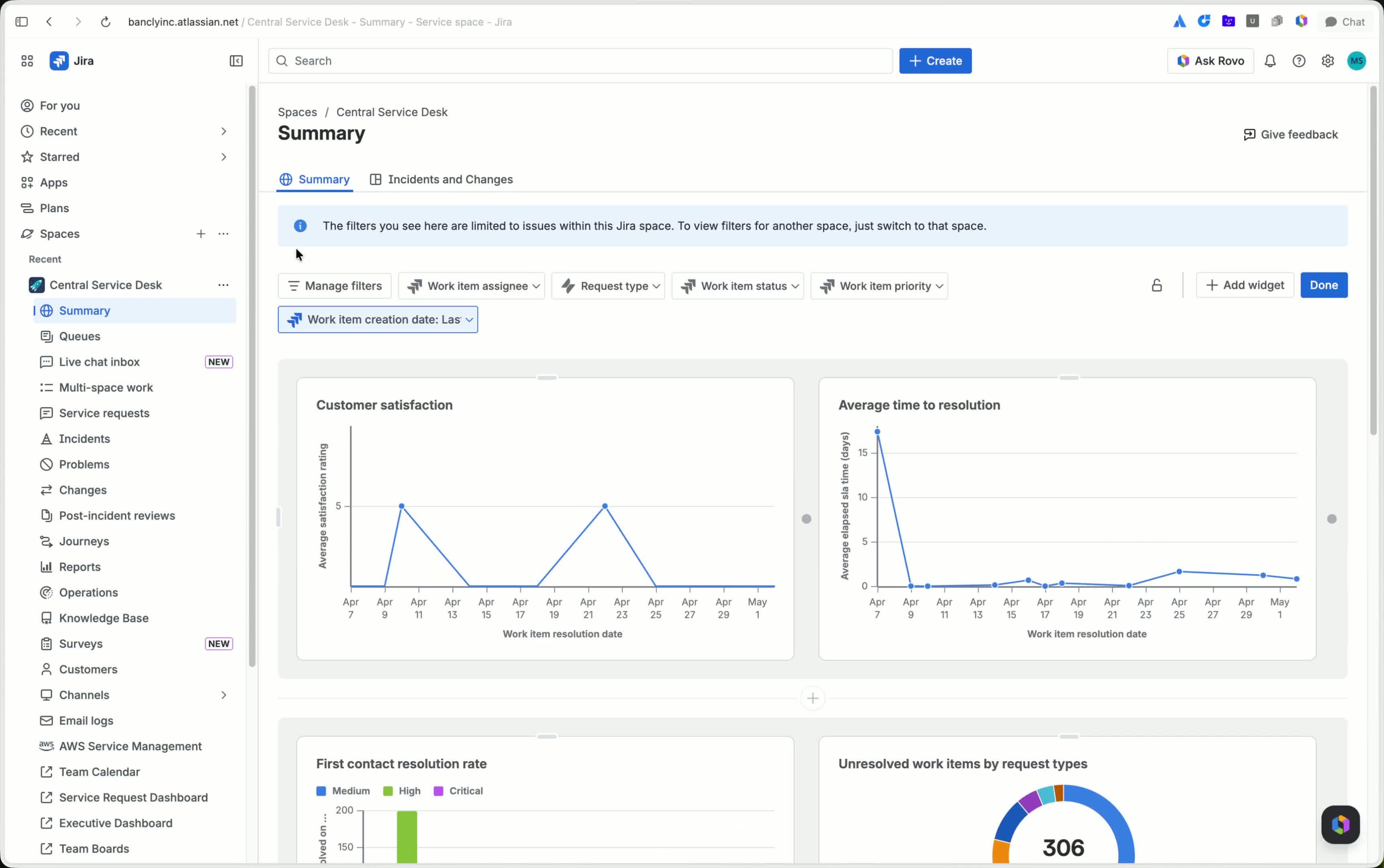Expand the Channels submenu chevron
The width and height of the screenshot is (1384, 868).
tap(224, 695)
